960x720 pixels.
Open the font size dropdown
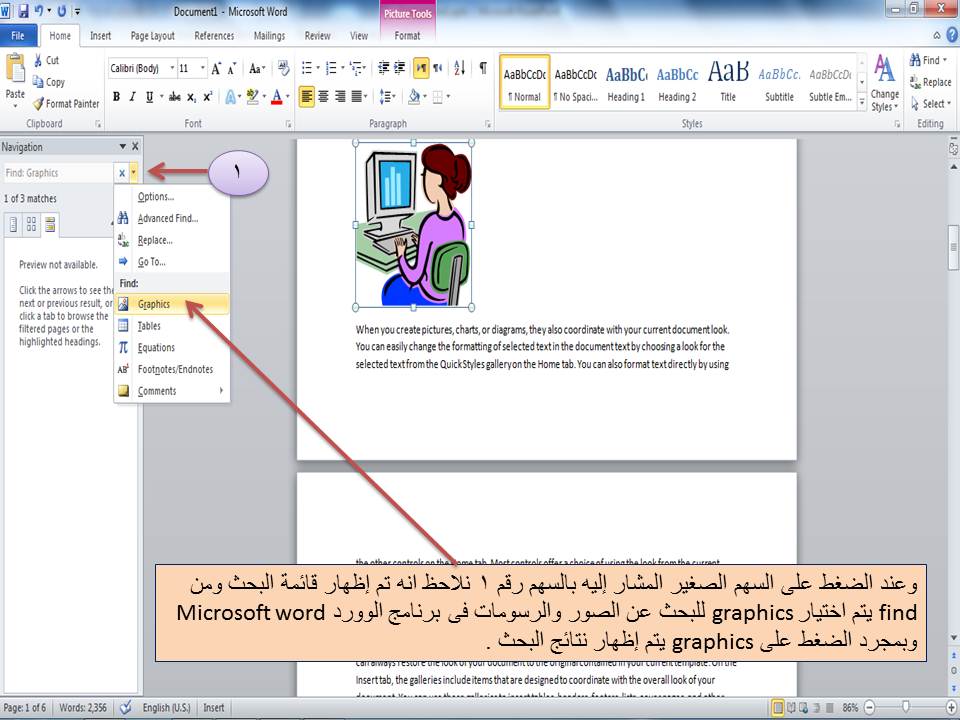[203, 68]
